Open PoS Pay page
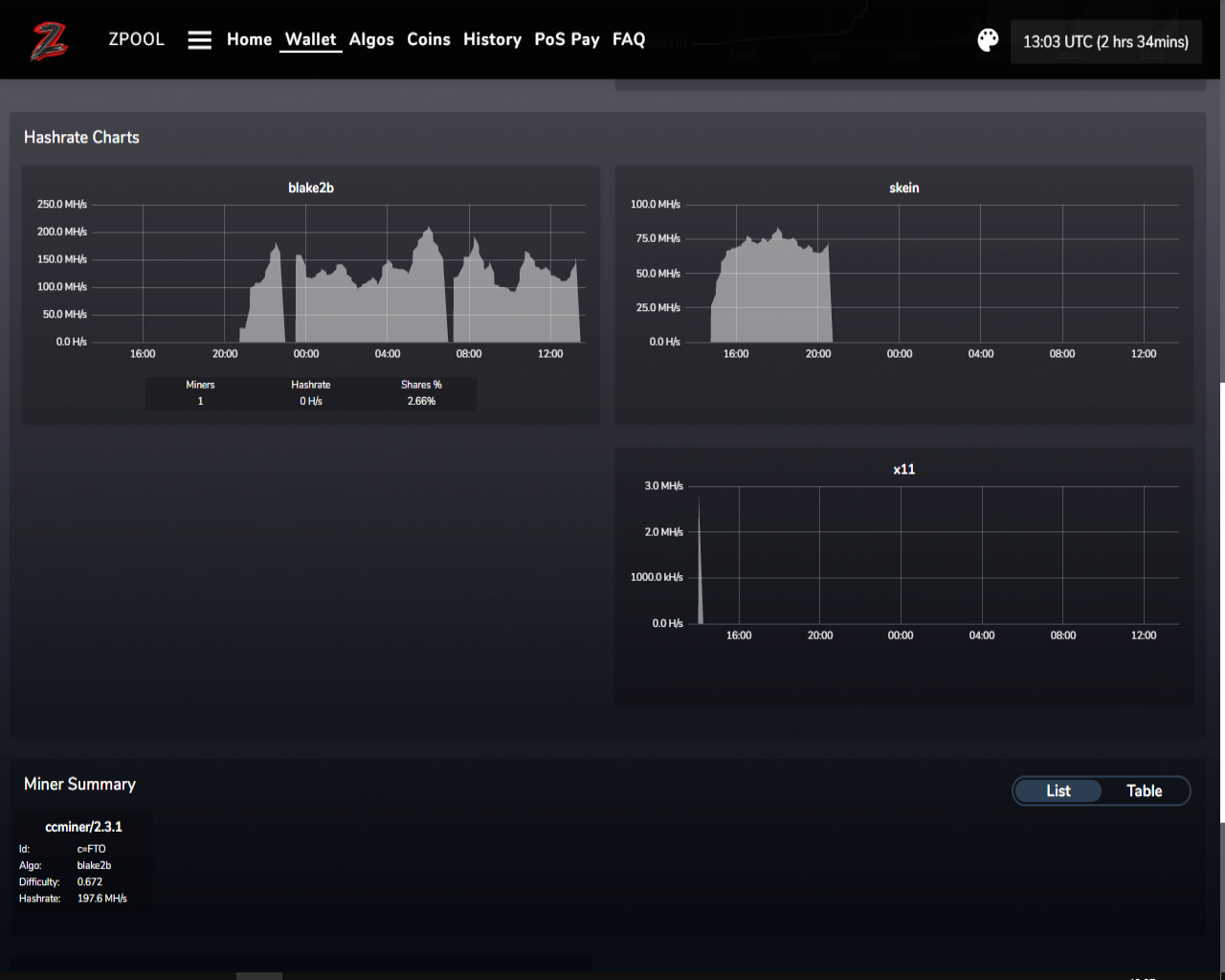 tap(568, 39)
